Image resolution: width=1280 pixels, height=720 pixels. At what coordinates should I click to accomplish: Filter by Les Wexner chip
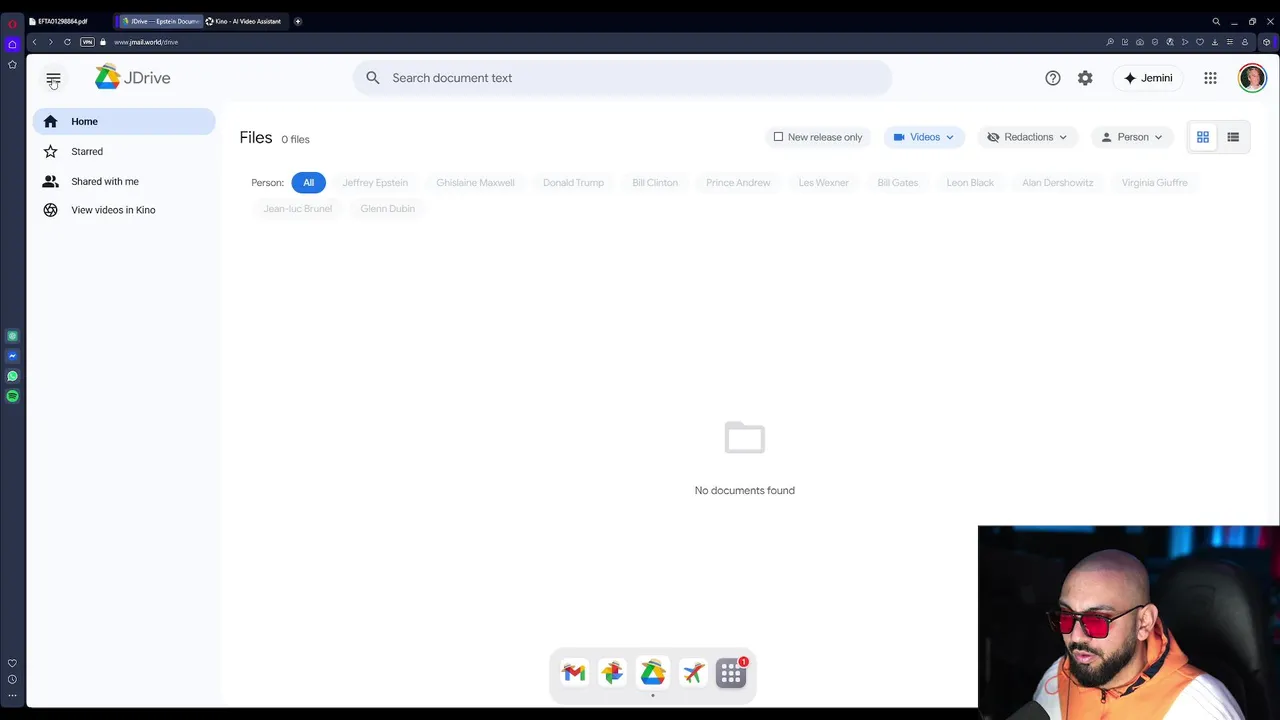point(823,183)
